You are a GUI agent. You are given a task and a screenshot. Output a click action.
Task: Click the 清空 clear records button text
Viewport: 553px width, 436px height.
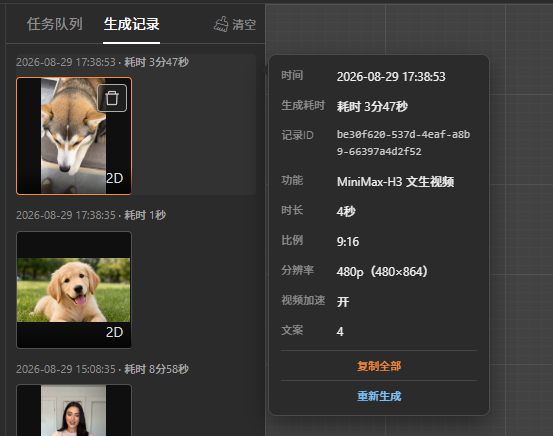(244, 25)
